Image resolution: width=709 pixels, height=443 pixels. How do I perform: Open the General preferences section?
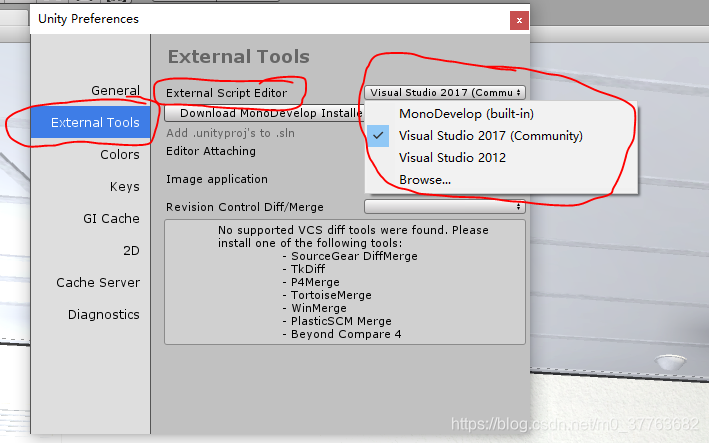(115, 90)
